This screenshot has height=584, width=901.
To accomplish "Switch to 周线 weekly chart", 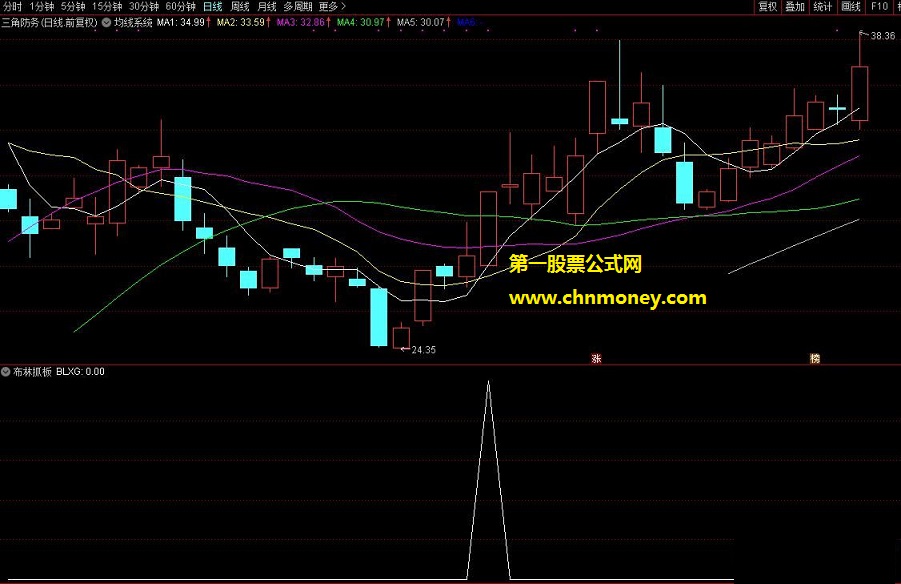I will 240,6.
